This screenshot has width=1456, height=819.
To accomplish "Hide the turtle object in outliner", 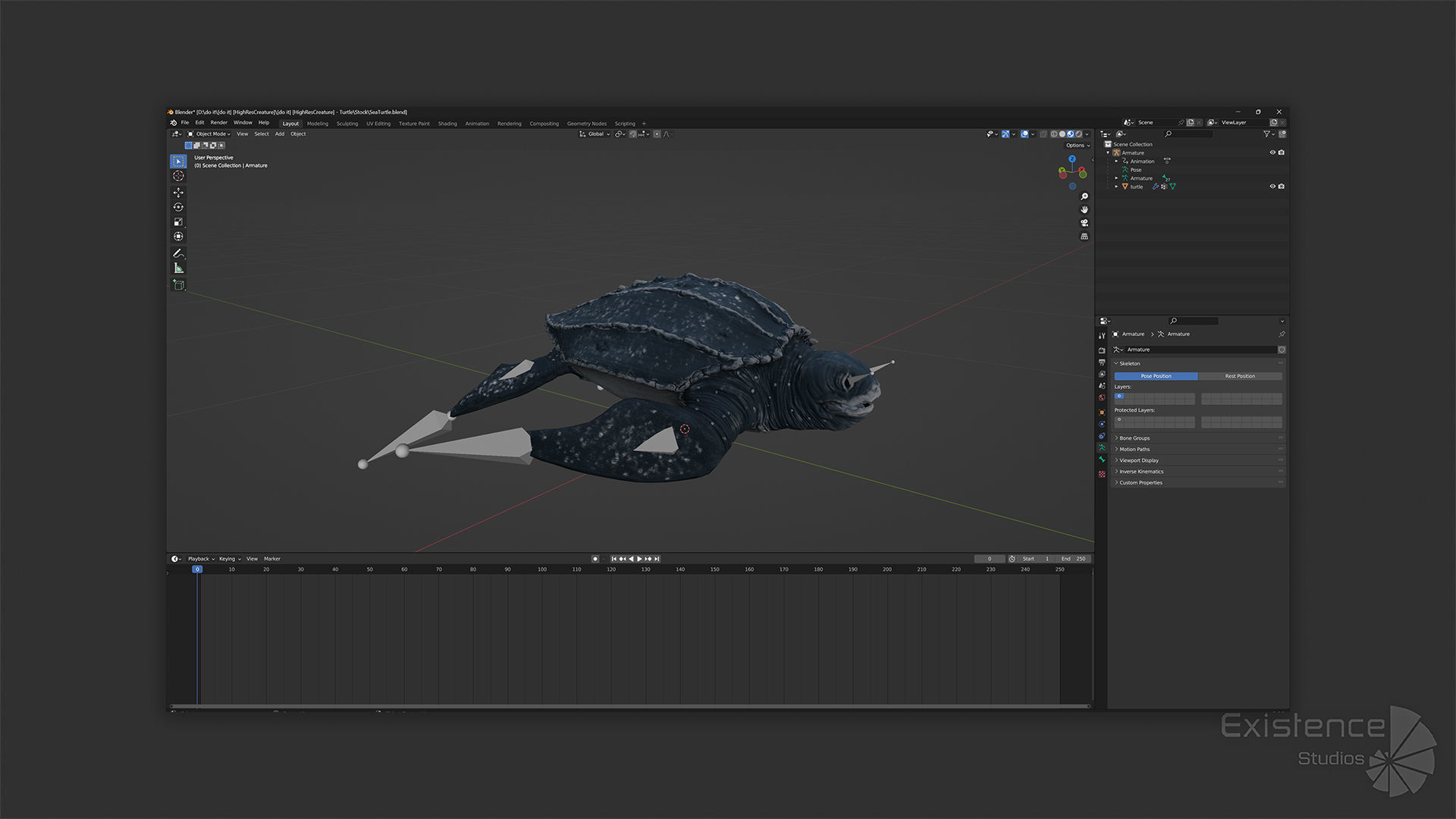I will click(1272, 187).
